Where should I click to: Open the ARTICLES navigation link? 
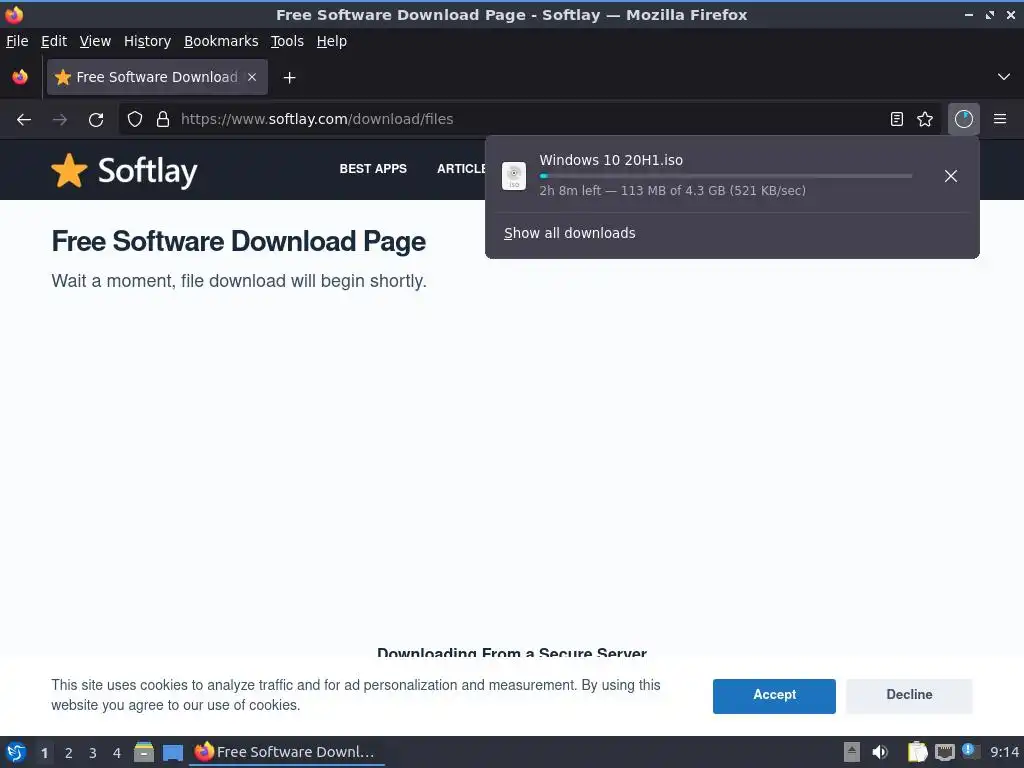(x=461, y=168)
